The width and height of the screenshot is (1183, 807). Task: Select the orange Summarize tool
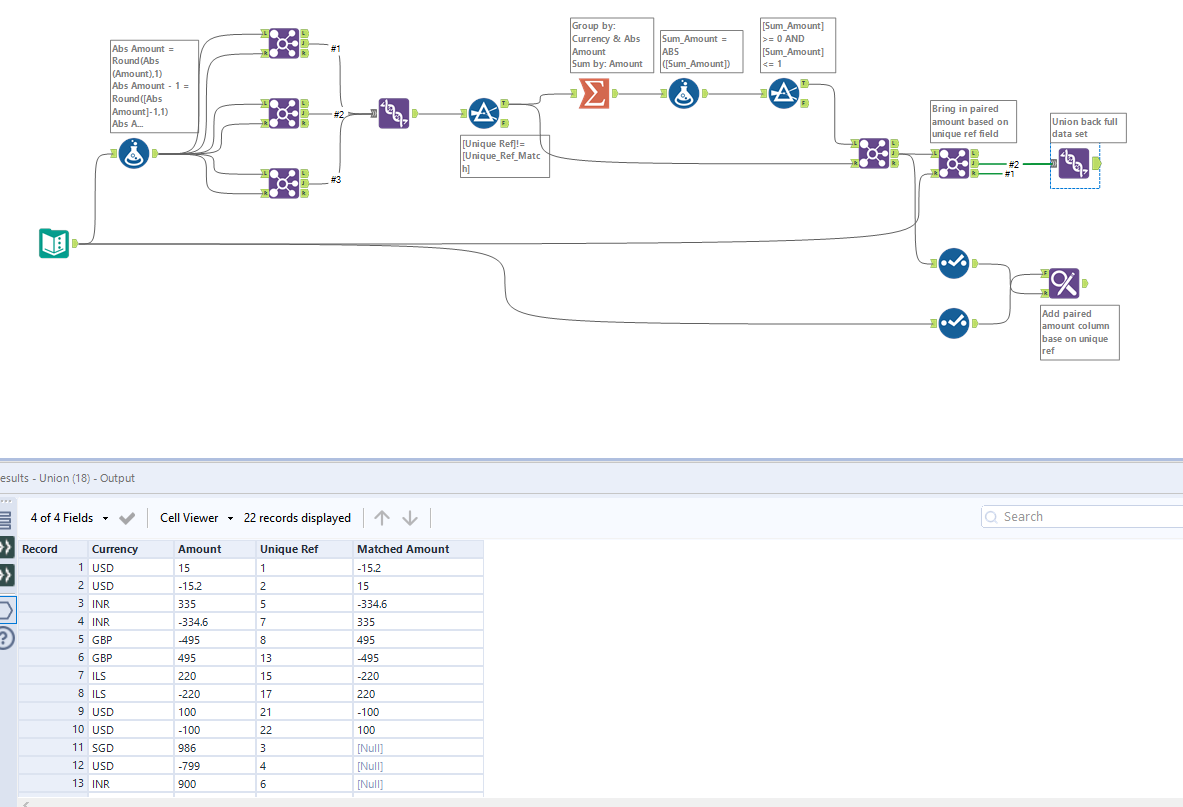tap(594, 92)
